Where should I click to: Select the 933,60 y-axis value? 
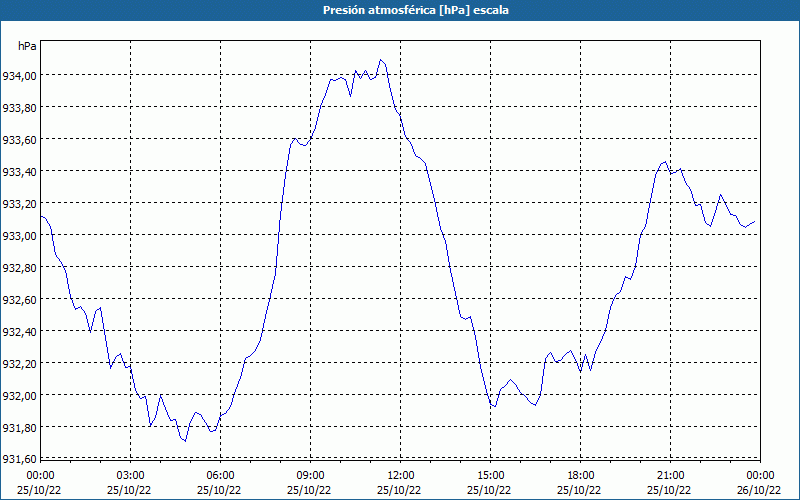click(19, 140)
